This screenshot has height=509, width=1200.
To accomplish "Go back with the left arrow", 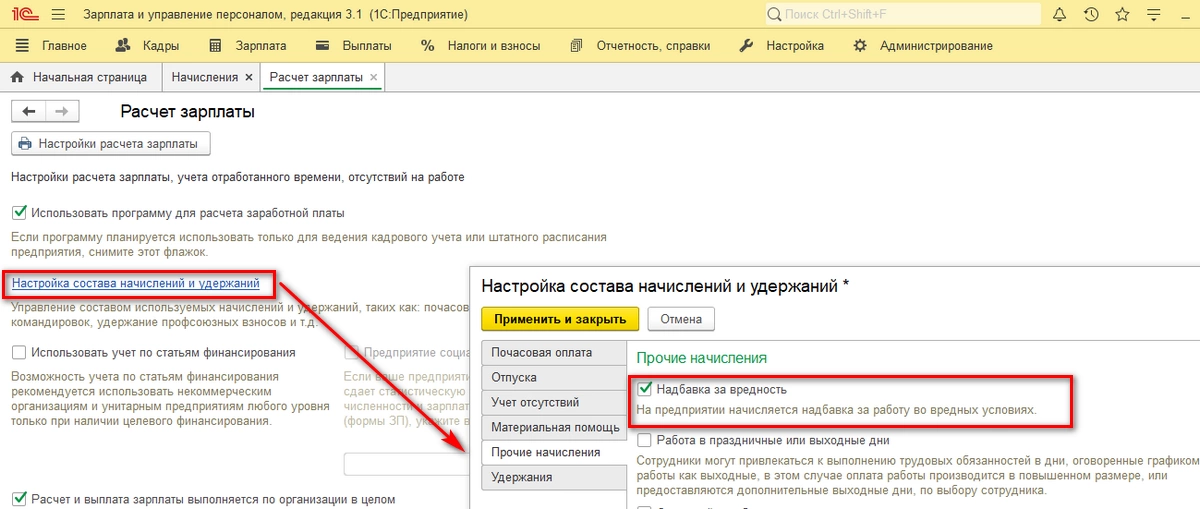I will [x=29, y=111].
